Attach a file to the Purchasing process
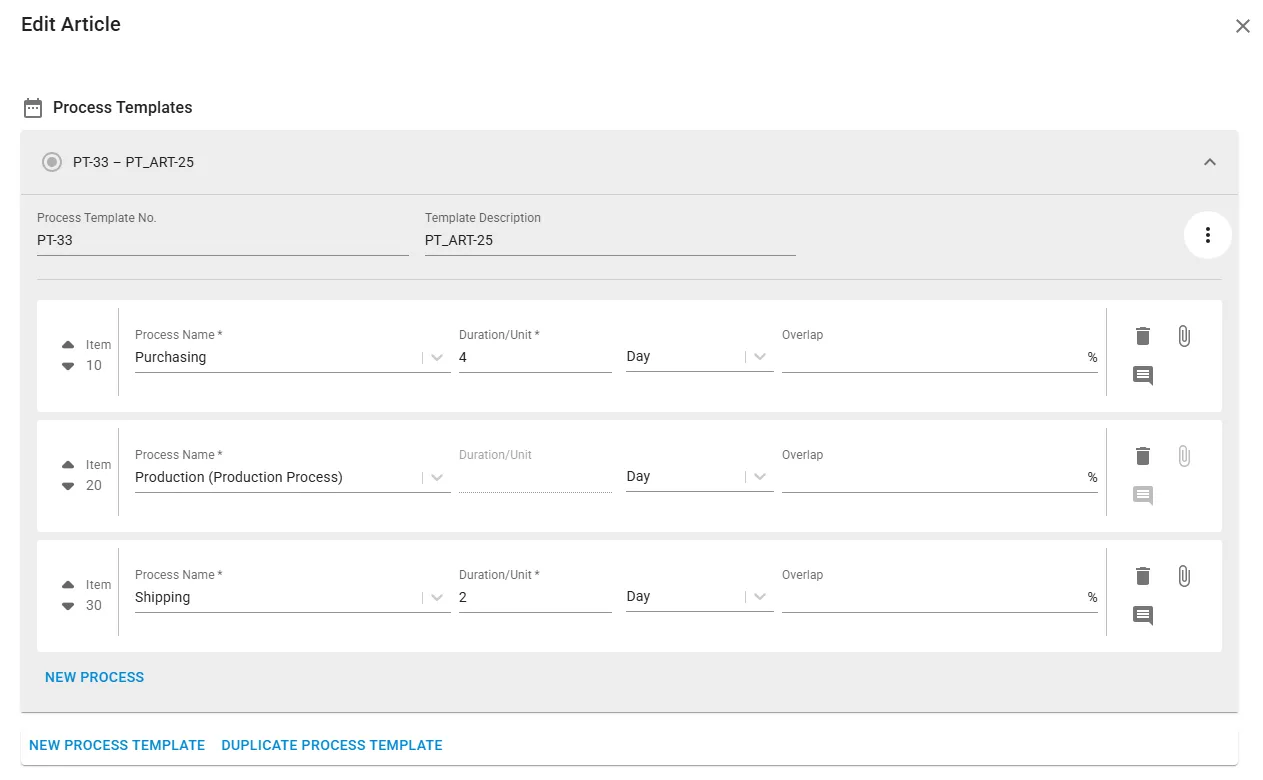The image size is (1263, 780). (1184, 336)
